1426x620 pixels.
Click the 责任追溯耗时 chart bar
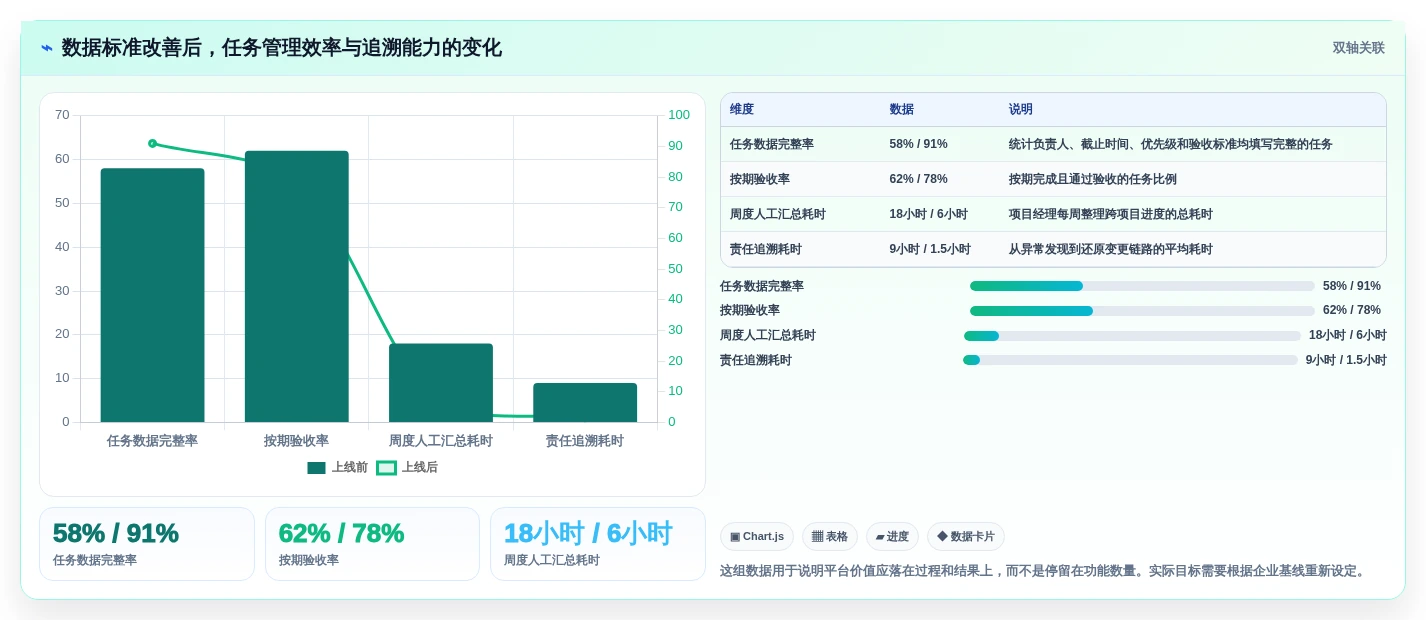[585, 402]
